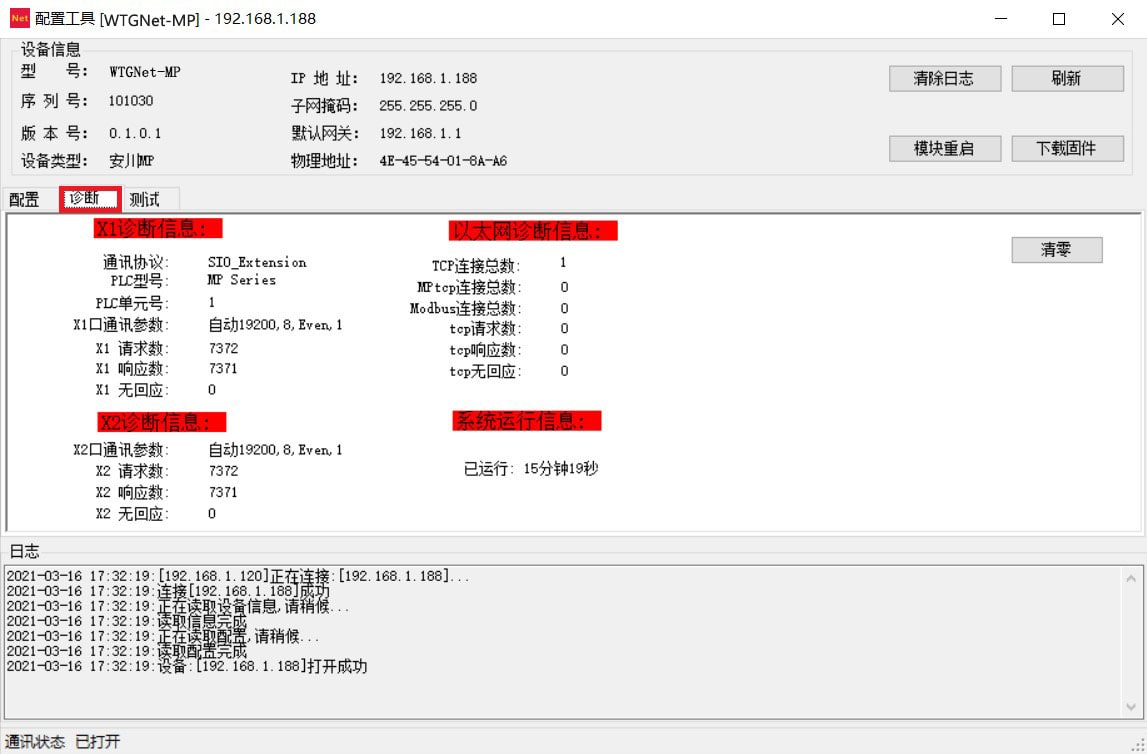Click the log line 读取配置完成
The height and width of the screenshot is (754, 1147).
pyautogui.click(x=127, y=651)
